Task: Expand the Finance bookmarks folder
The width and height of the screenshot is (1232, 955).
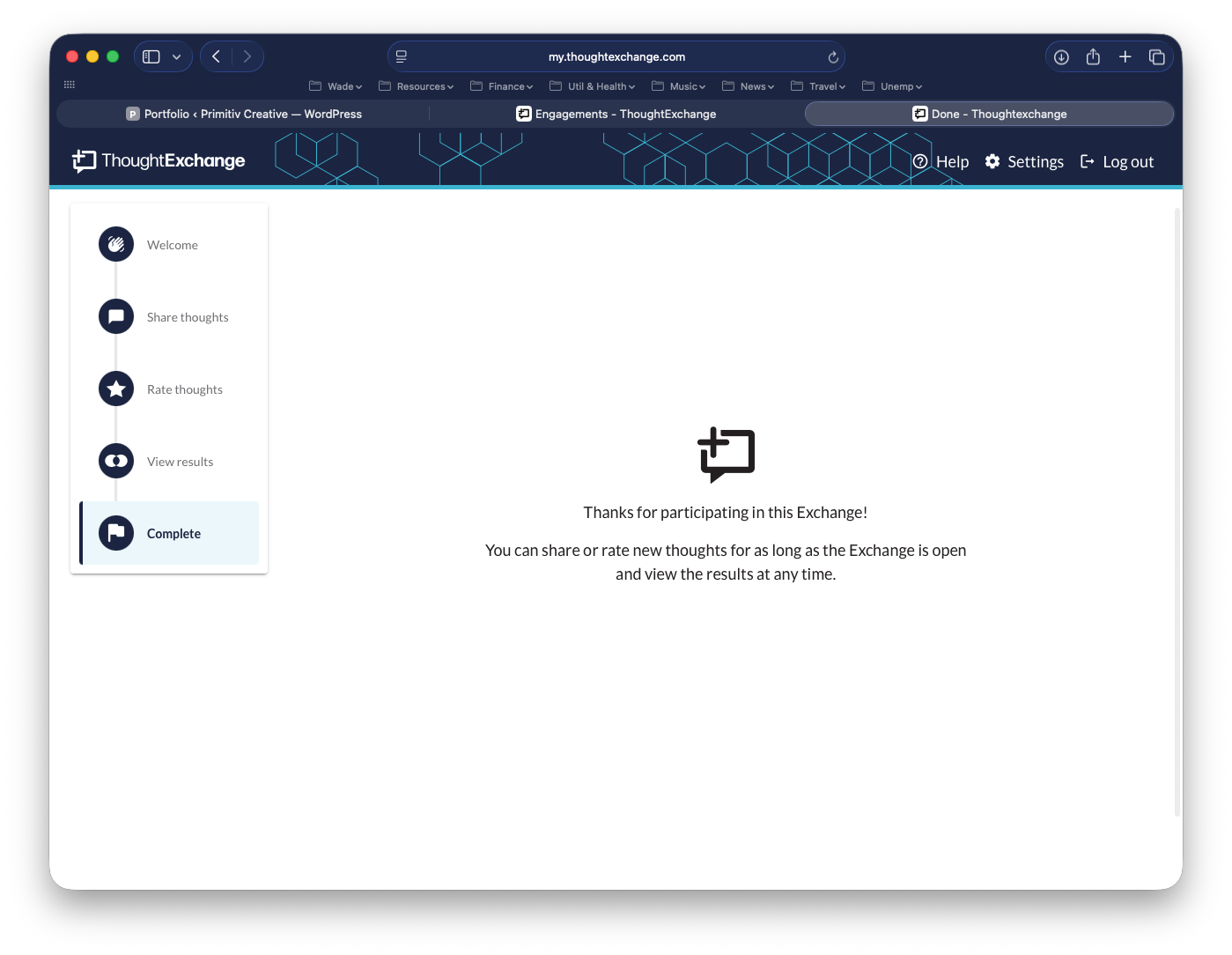Action: click(x=502, y=86)
